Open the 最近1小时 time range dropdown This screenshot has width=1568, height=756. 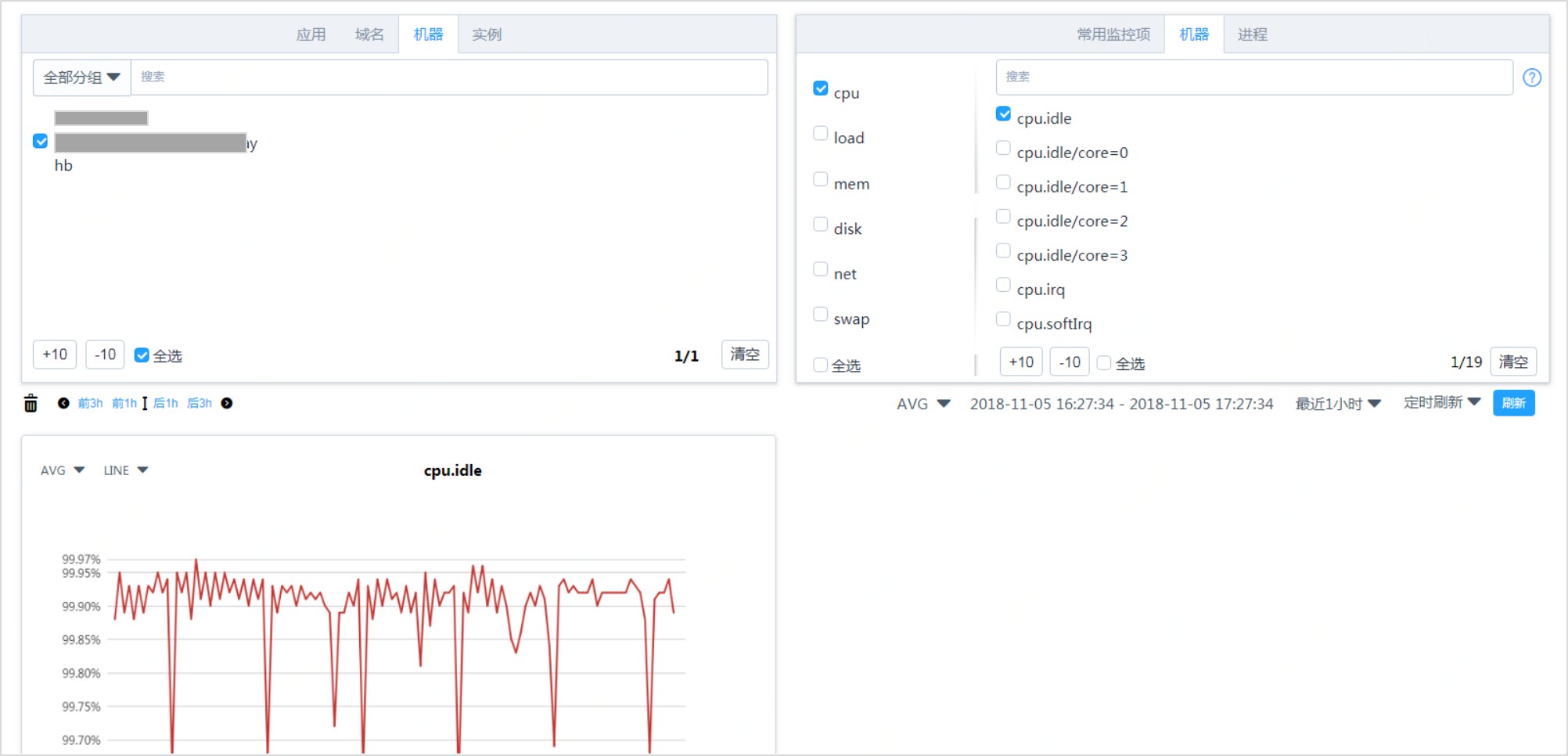(1337, 403)
